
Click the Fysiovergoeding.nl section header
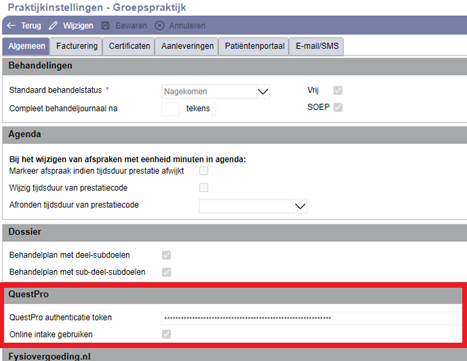click(x=235, y=355)
